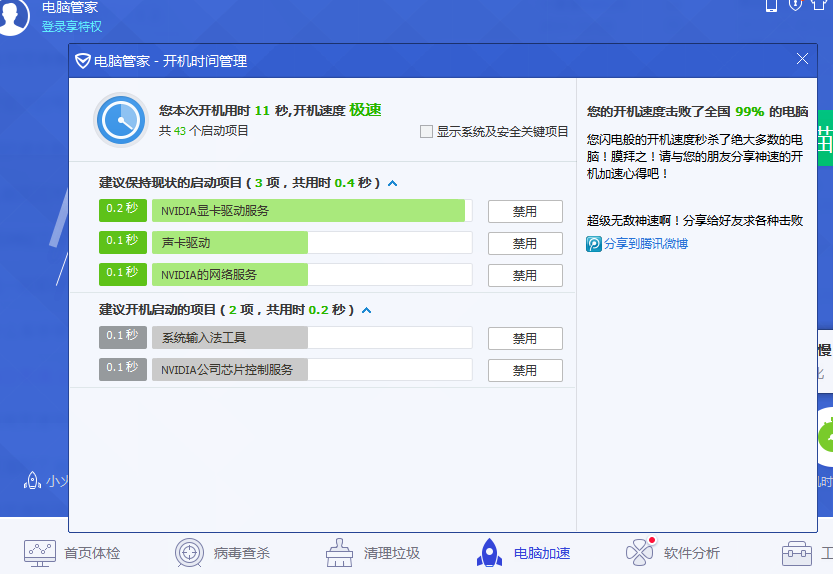Click the broom icon for 清理垃圾
Image resolution: width=833 pixels, height=574 pixels.
(339, 553)
